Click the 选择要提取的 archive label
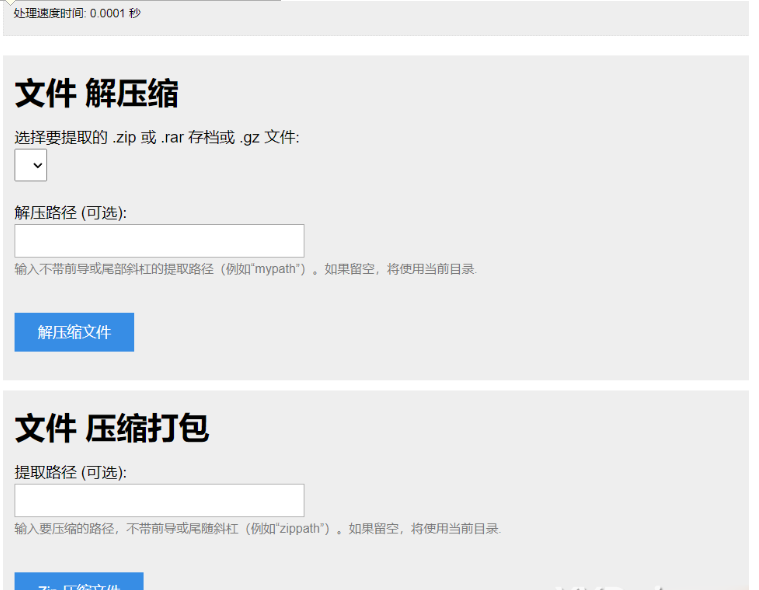759x590 pixels. pyautogui.click(x=157, y=137)
